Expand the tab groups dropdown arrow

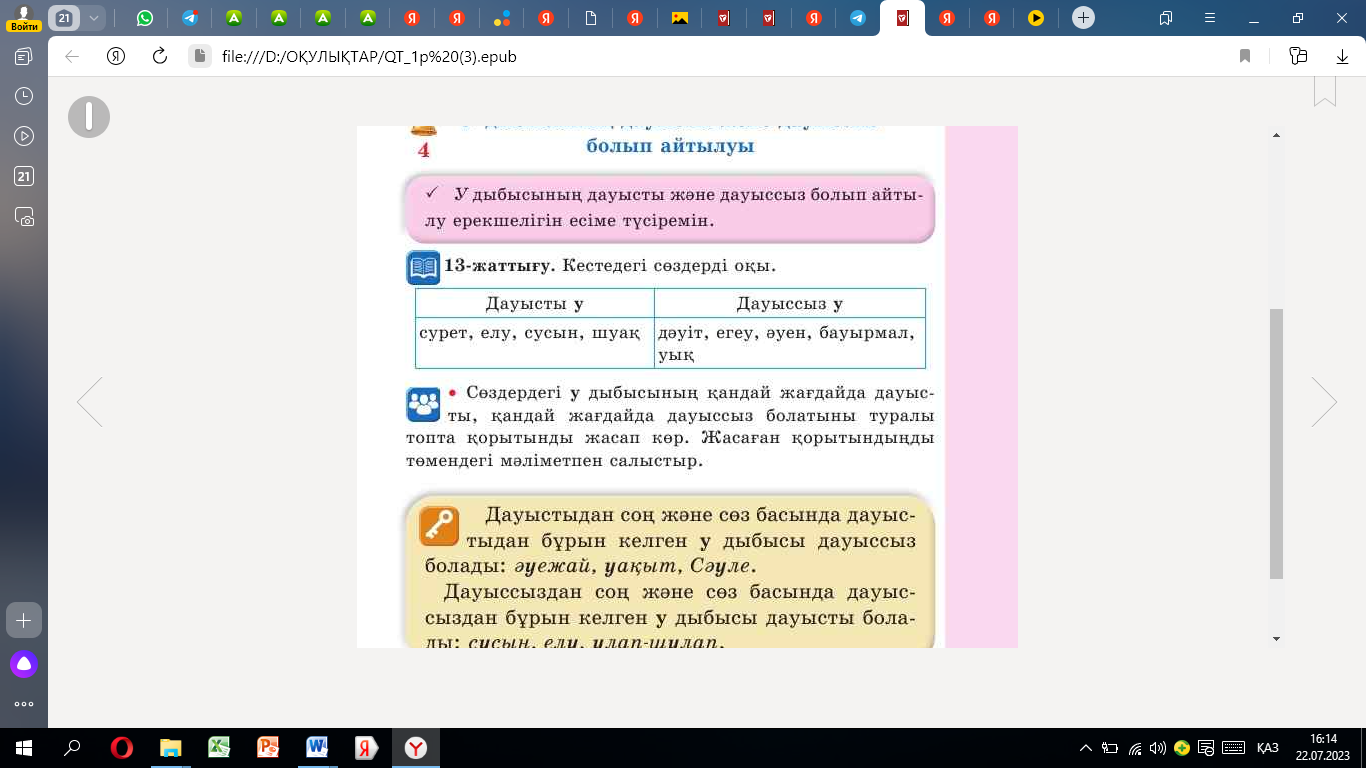pyautogui.click(x=94, y=18)
